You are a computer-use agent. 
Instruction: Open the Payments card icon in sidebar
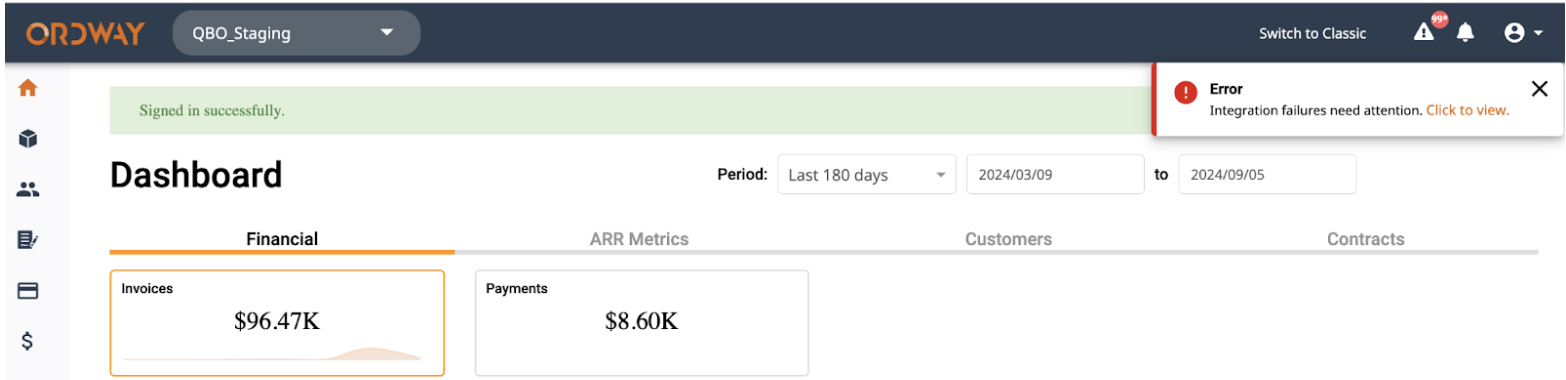pyautogui.click(x=28, y=291)
